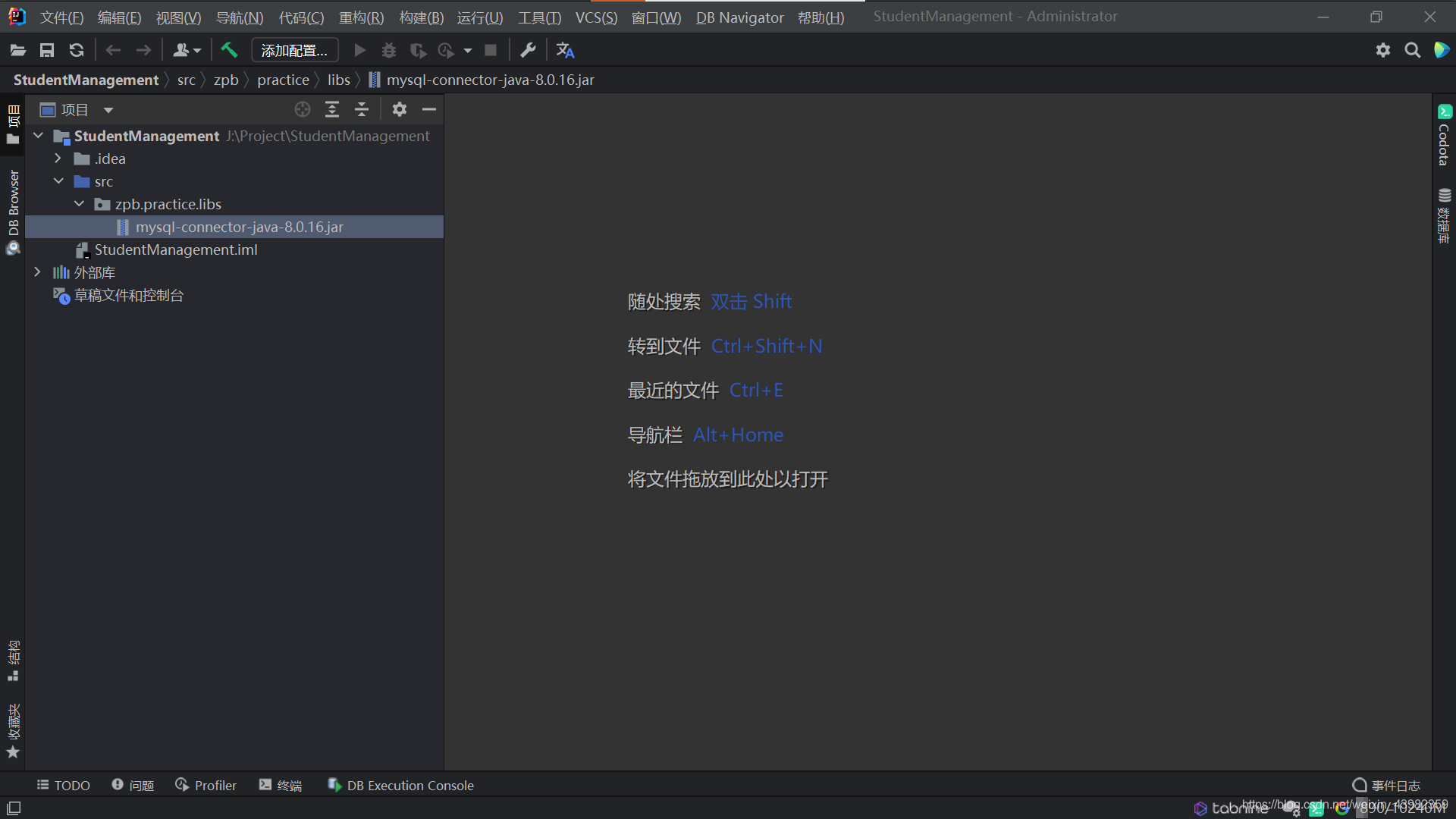Open the DB Navigator menu
Image resolution: width=1456 pixels, height=819 pixels.
(739, 17)
